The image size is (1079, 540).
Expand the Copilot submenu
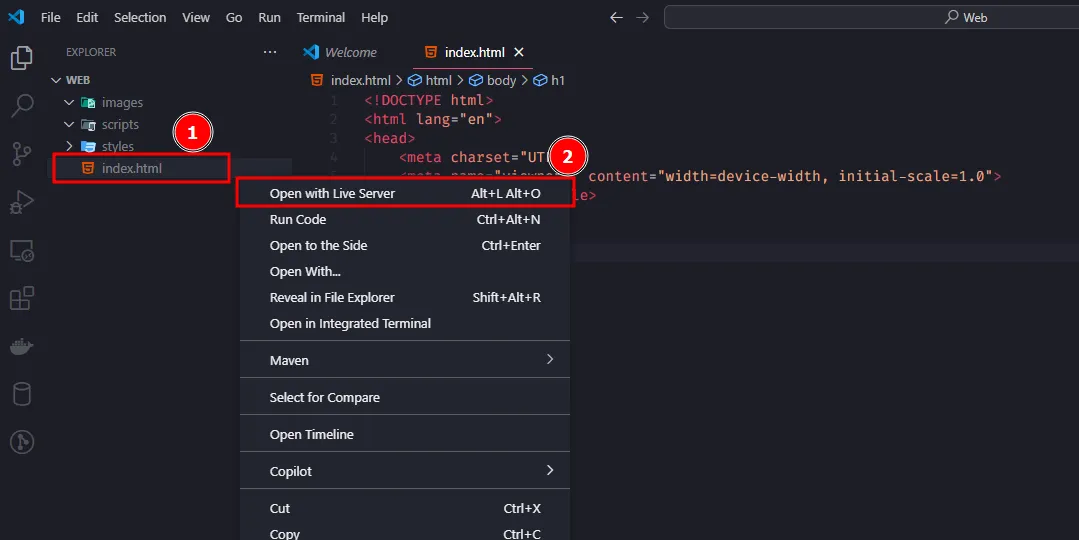click(x=404, y=471)
